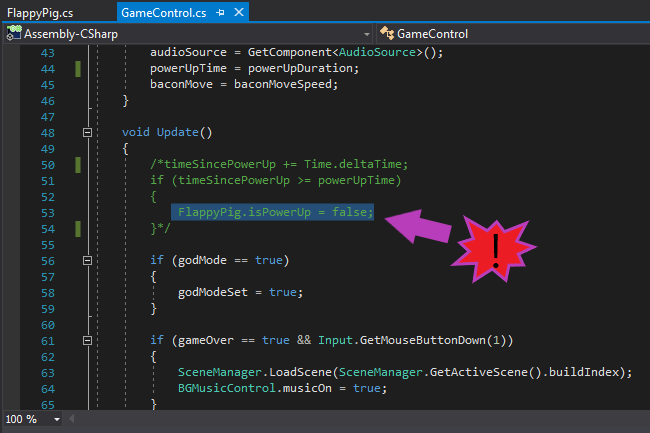Image resolution: width=650 pixels, height=433 pixels.
Task: Click line number 64
Action: click(x=48, y=389)
